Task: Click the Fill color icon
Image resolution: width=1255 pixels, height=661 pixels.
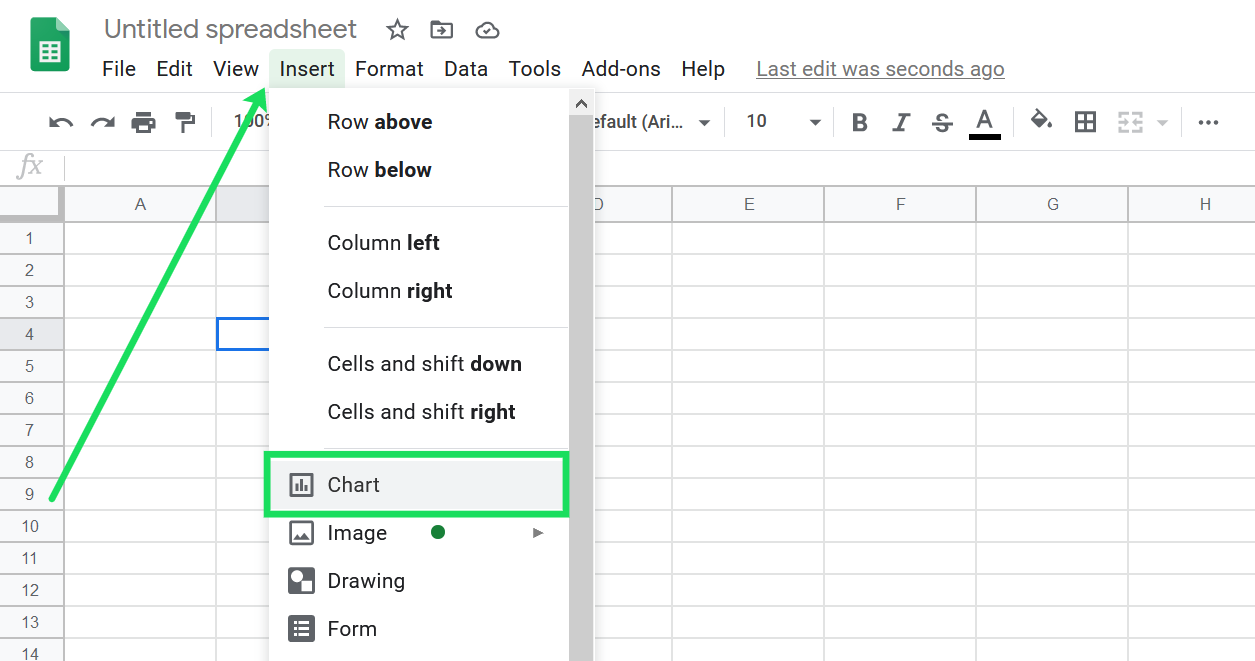Action: pyautogui.click(x=1041, y=121)
